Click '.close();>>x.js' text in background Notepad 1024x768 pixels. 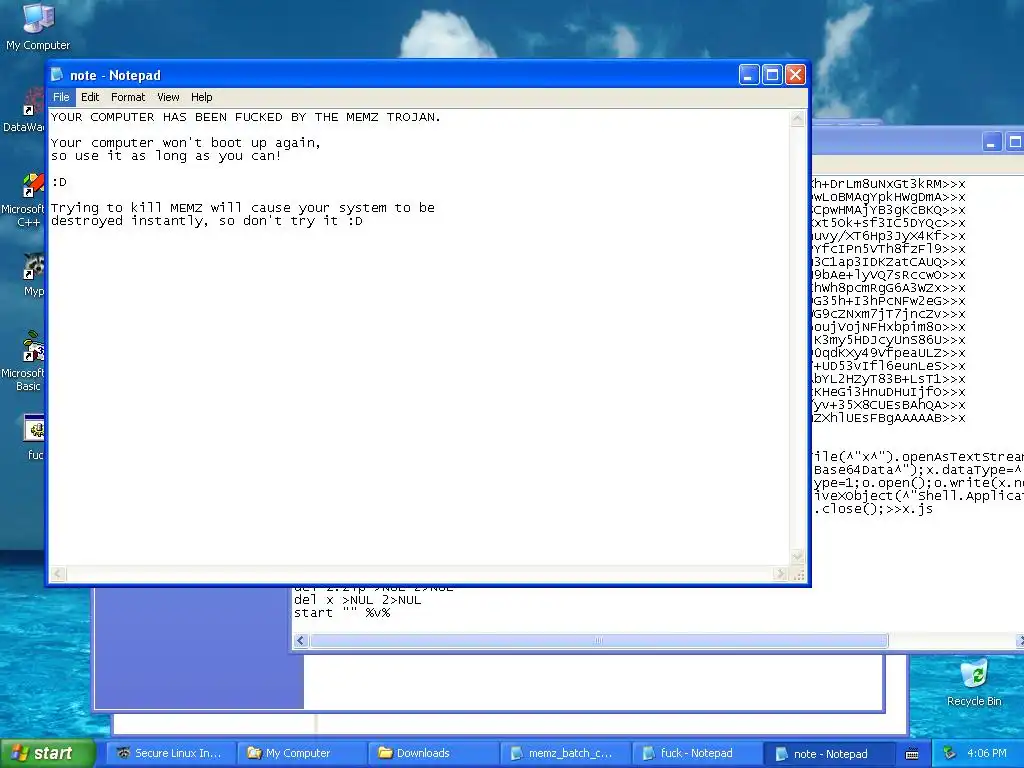click(872, 509)
